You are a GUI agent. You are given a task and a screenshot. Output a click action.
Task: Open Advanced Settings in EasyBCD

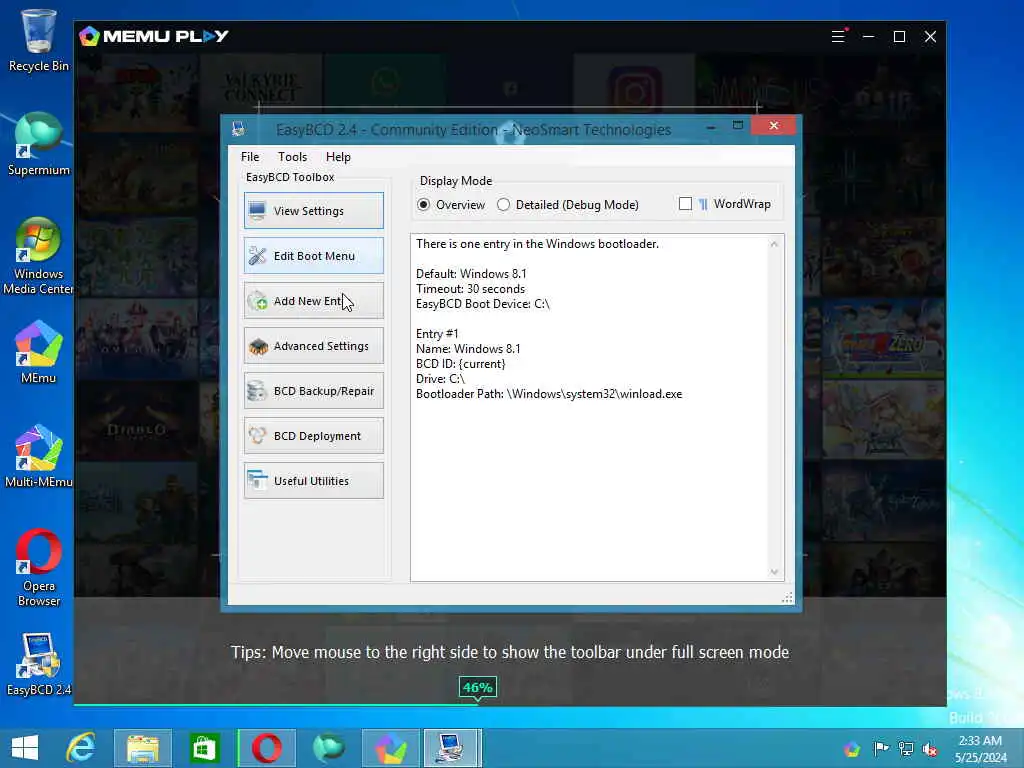[x=313, y=345]
